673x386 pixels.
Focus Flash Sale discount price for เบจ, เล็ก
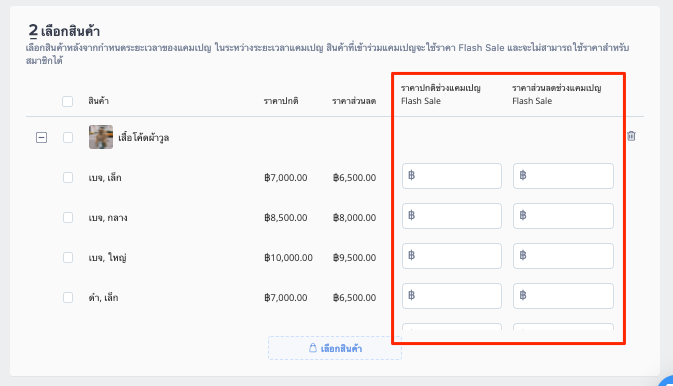[x=563, y=176]
